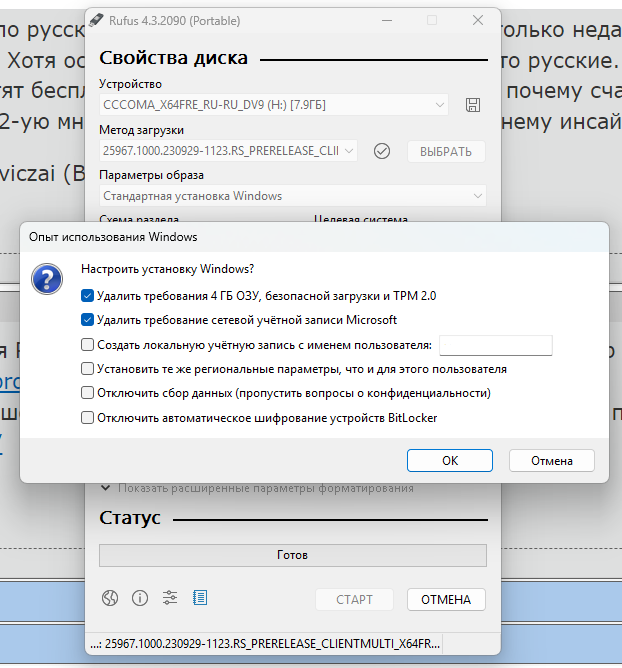Uncheck remove Microsoft online account requirement
Screen dimensions: 622x668
pyautogui.click(x=87, y=320)
